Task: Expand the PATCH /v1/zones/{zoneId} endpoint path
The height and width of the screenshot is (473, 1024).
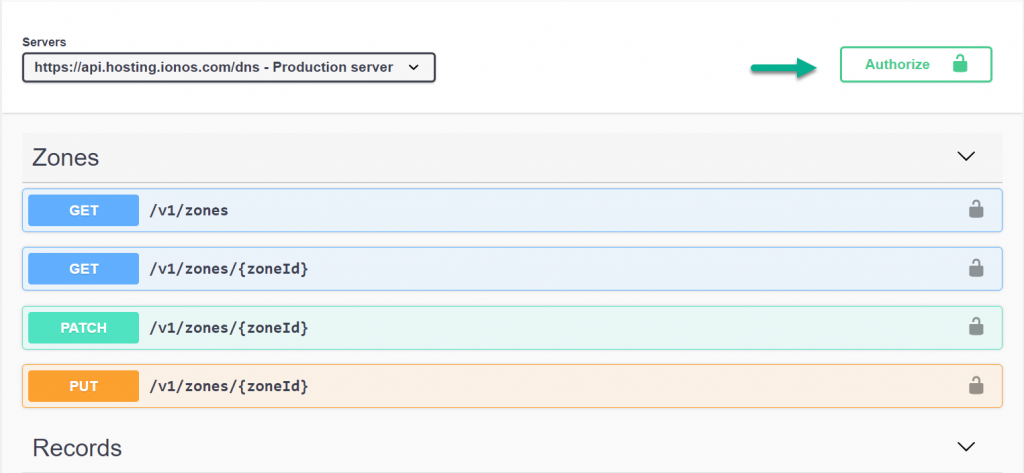Action: coord(228,327)
